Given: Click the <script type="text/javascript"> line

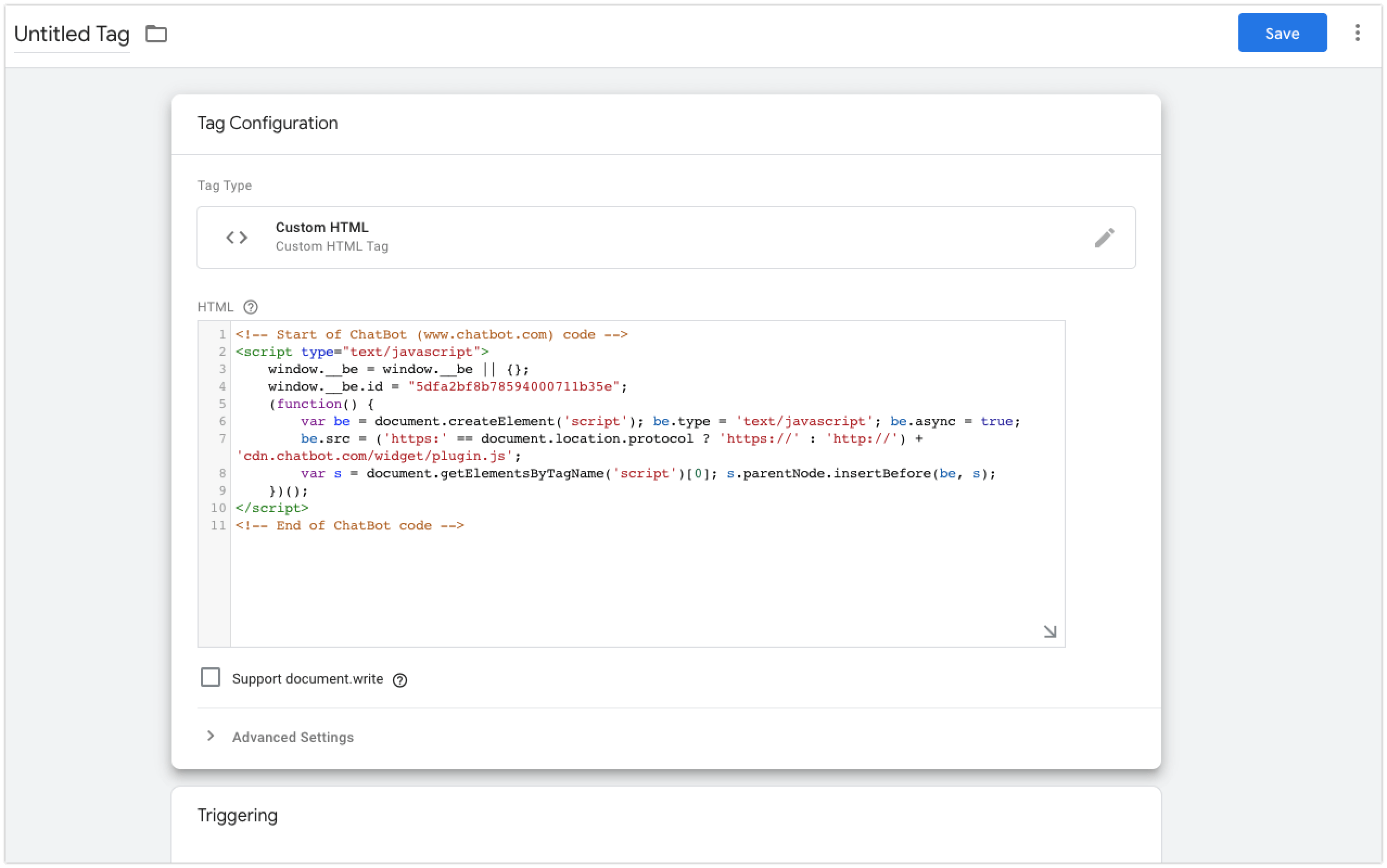Looking at the screenshot, I should (x=362, y=352).
